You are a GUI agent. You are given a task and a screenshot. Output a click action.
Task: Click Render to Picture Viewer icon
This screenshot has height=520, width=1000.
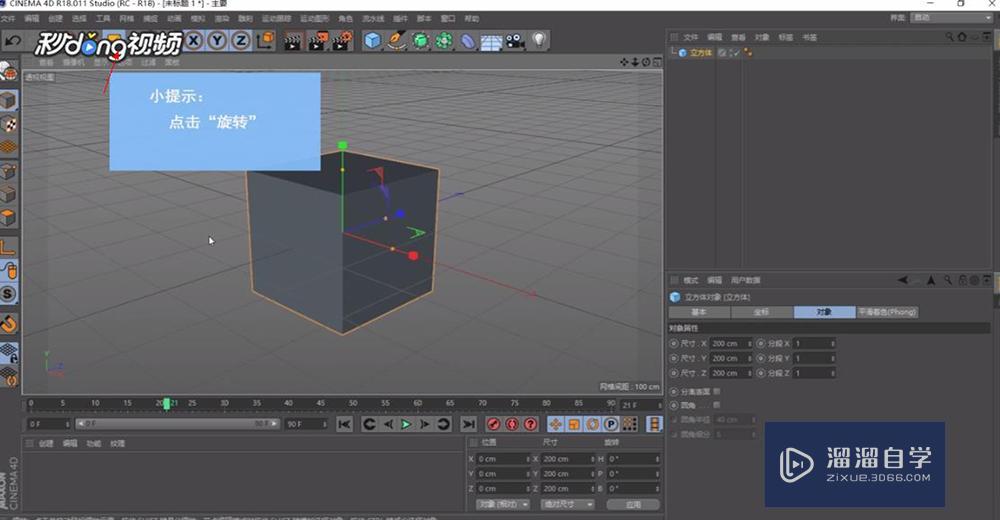pyautogui.click(x=318, y=42)
